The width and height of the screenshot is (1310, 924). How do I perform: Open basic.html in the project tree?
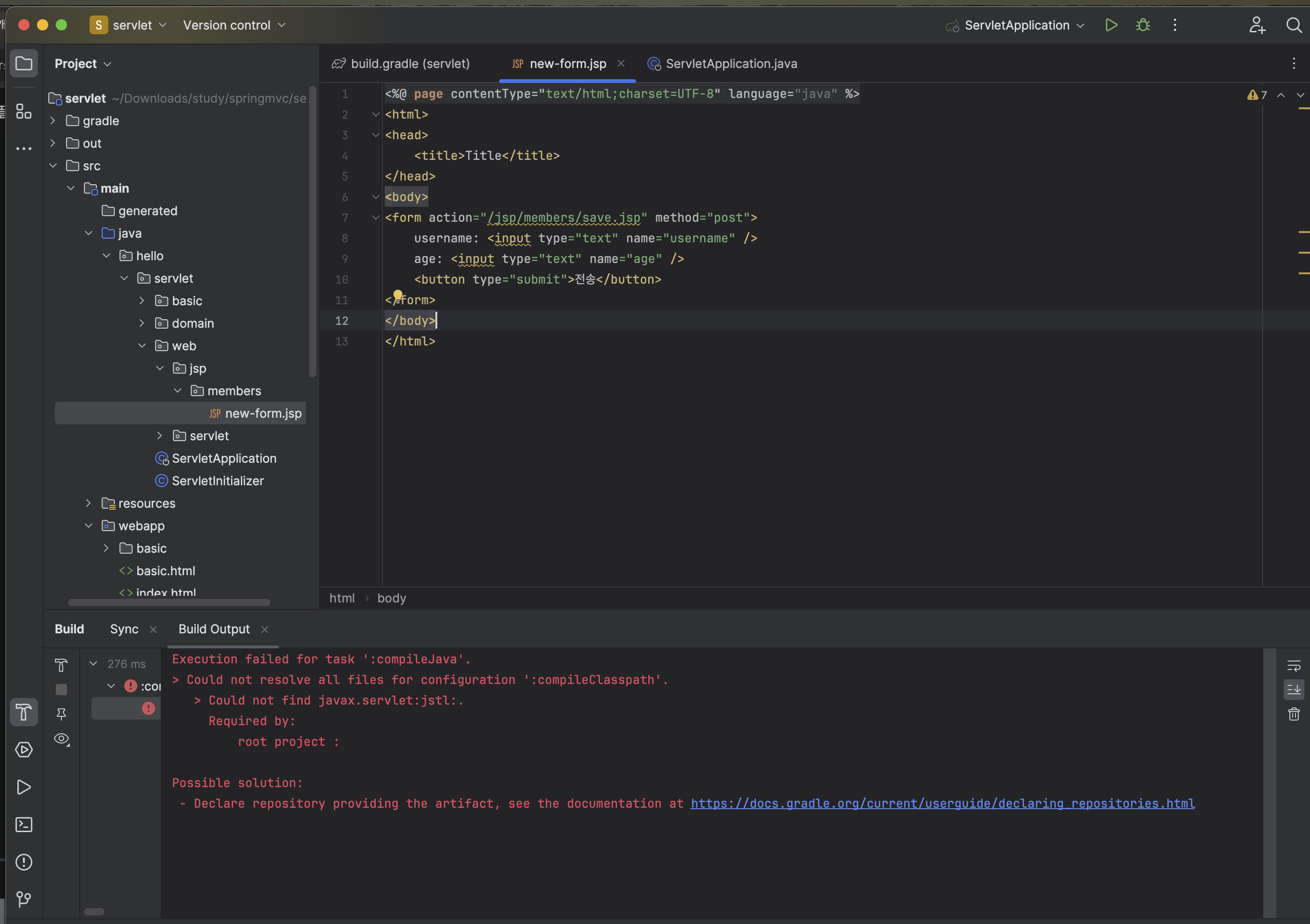tap(157, 571)
